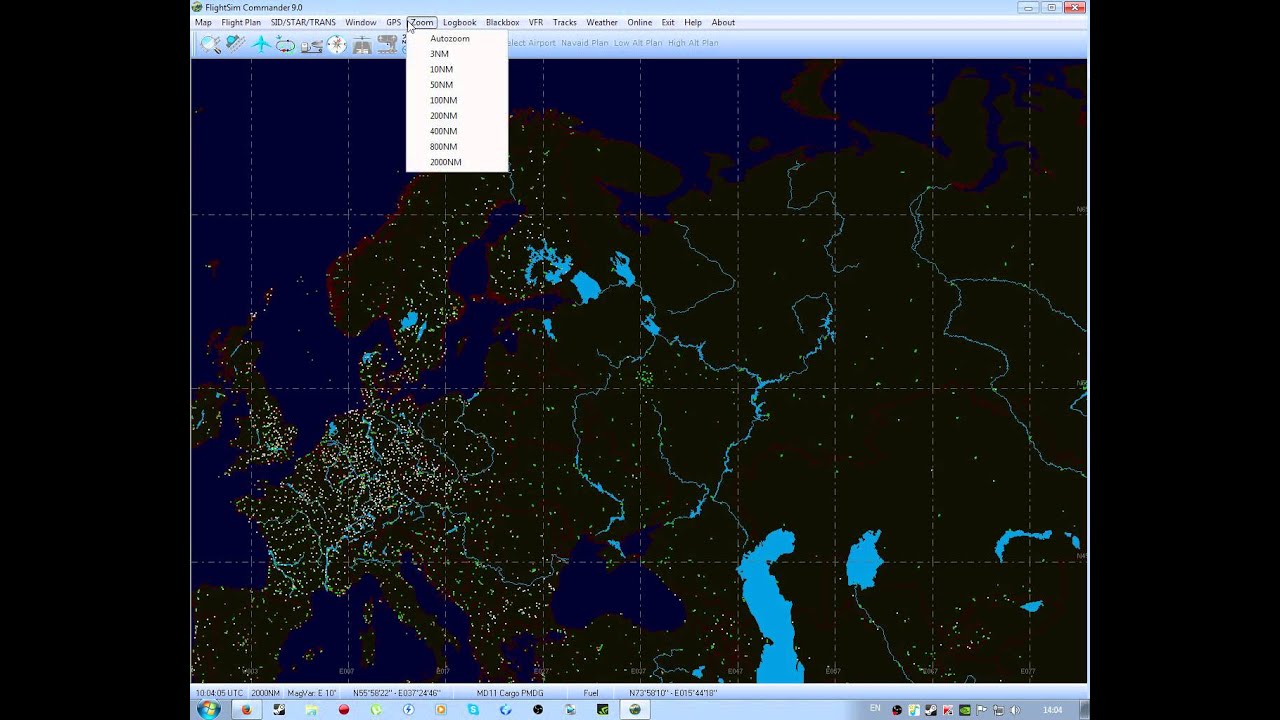Click the Navaid Plan toolbar button
This screenshot has height=720, width=1280.
585,43
